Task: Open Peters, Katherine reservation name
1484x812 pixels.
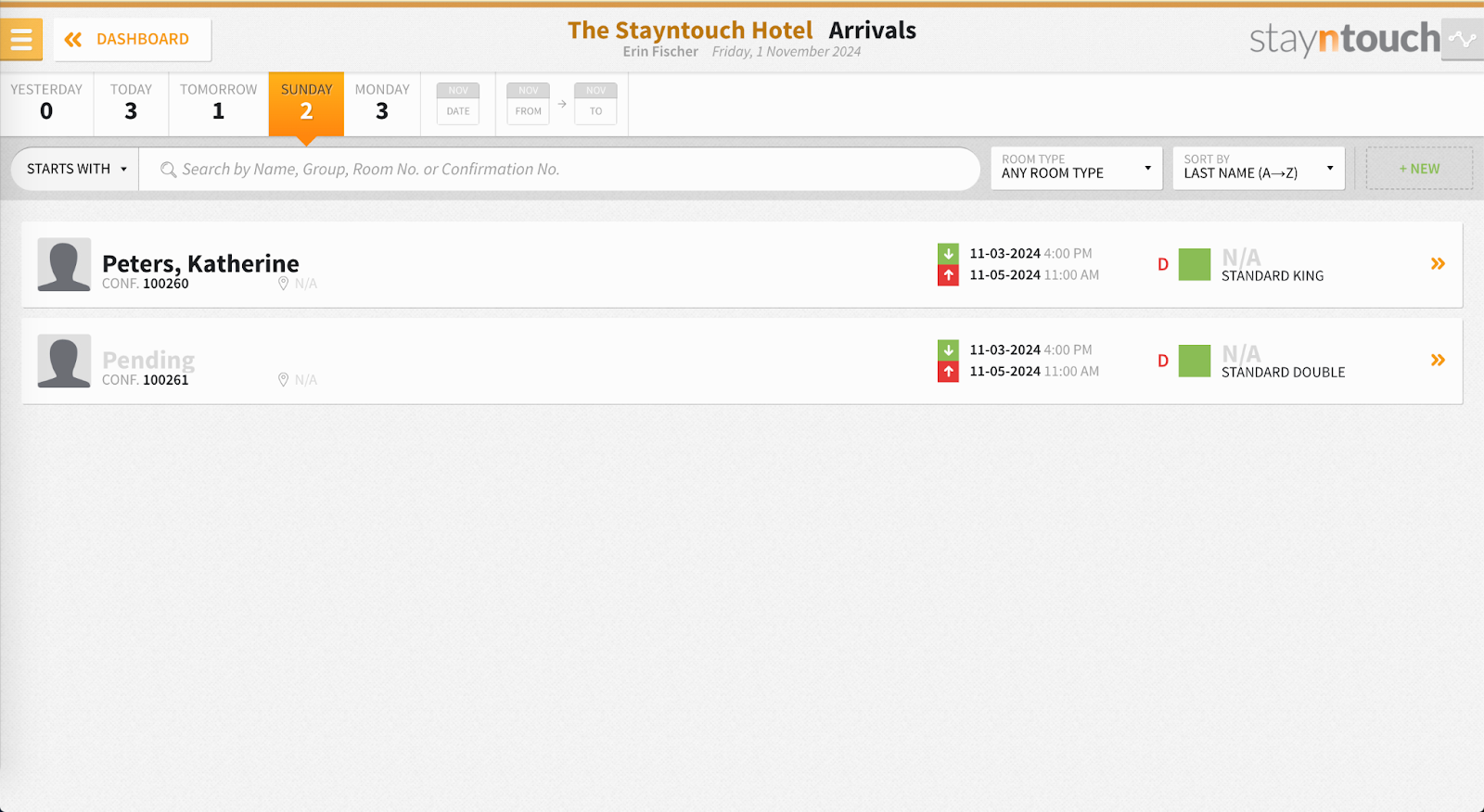Action: pos(200,263)
